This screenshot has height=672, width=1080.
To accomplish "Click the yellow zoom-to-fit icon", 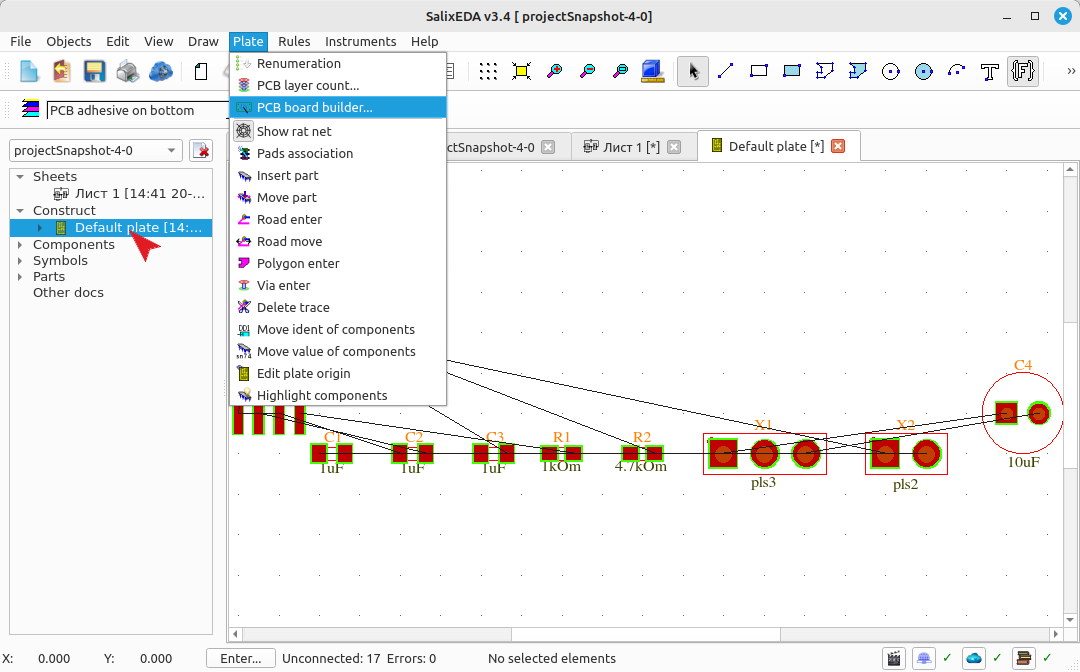I will (x=521, y=71).
